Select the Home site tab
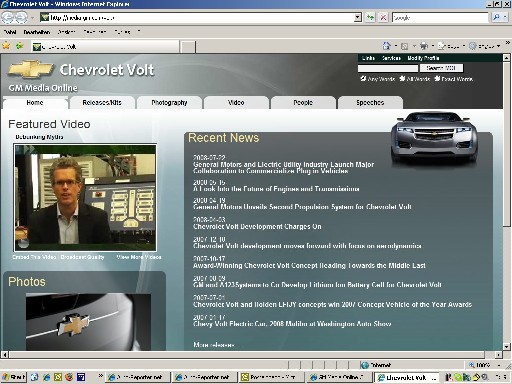Viewport: 512px width, 384px height. pos(35,103)
